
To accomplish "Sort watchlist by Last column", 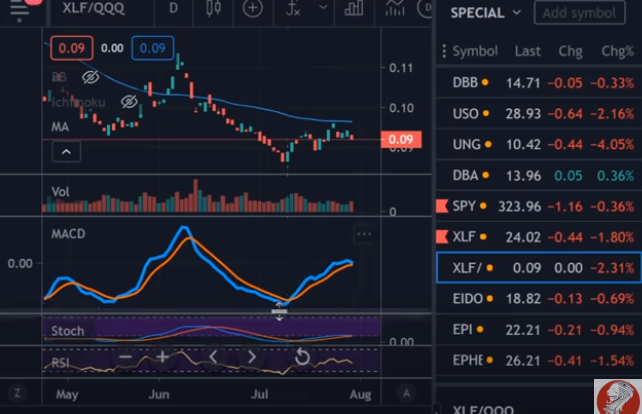I will tap(527, 51).
